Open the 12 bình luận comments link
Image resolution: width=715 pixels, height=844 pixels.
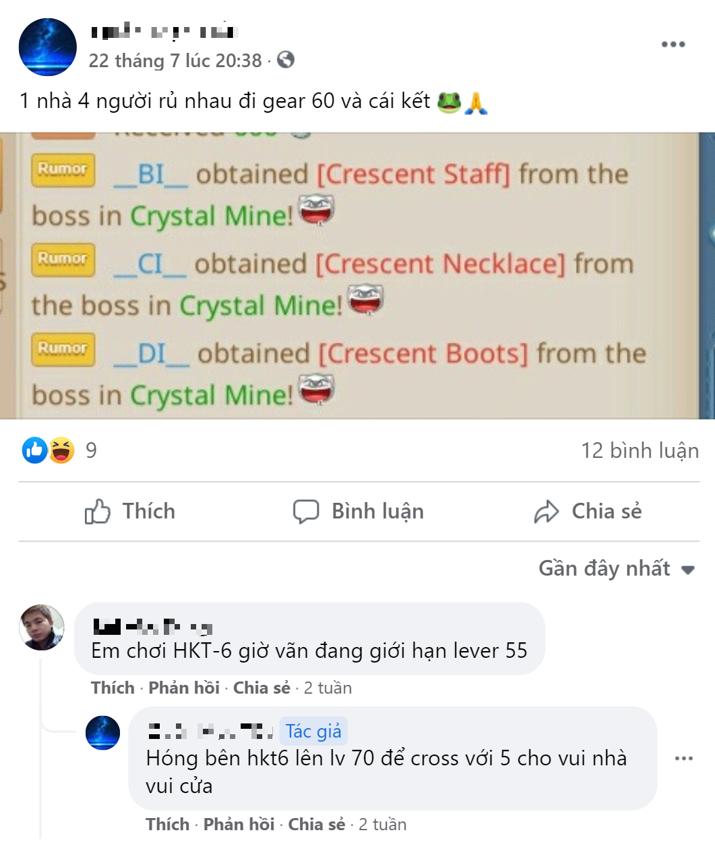(x=640, y=451)
